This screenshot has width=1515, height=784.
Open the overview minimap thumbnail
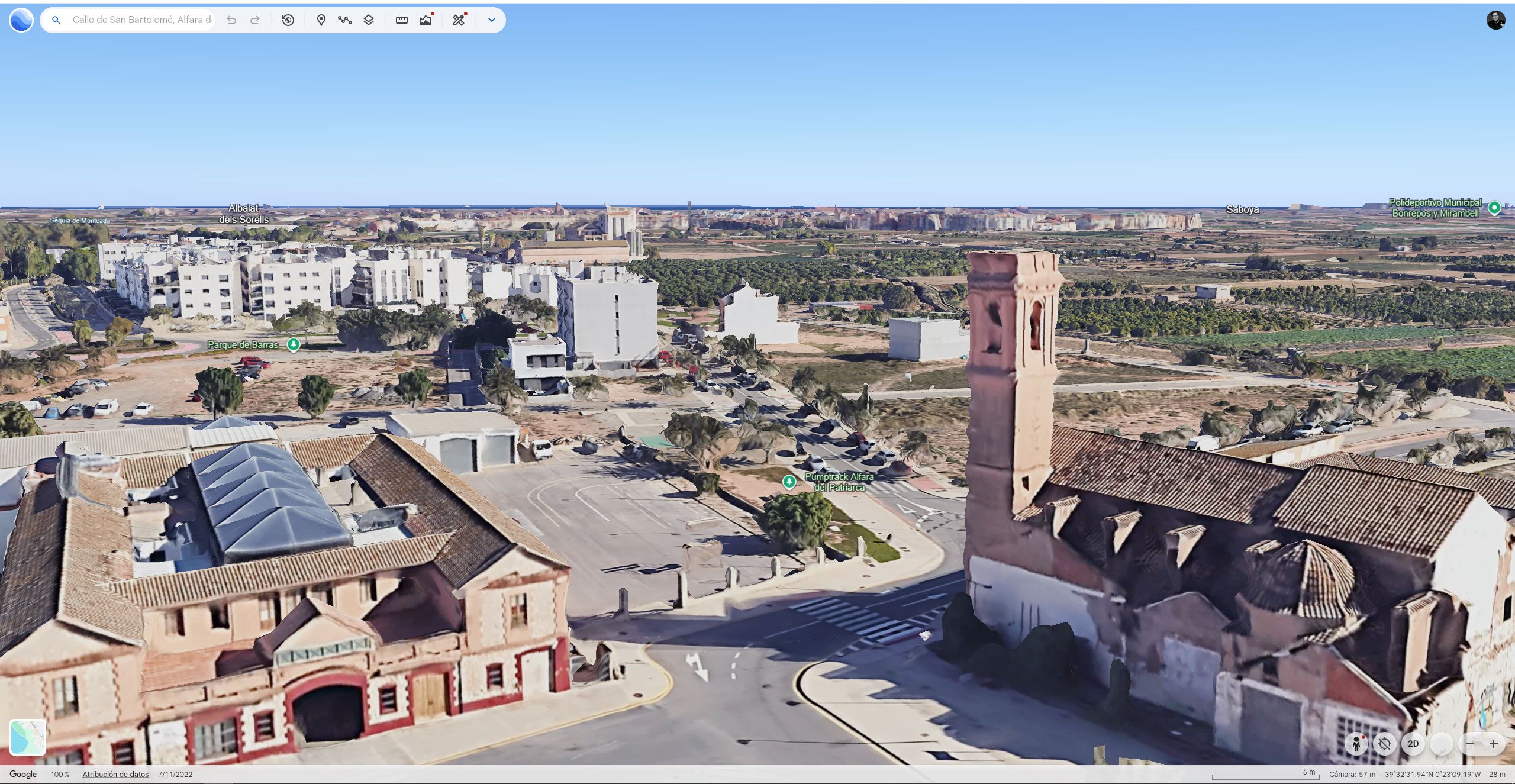click(28, 737)
